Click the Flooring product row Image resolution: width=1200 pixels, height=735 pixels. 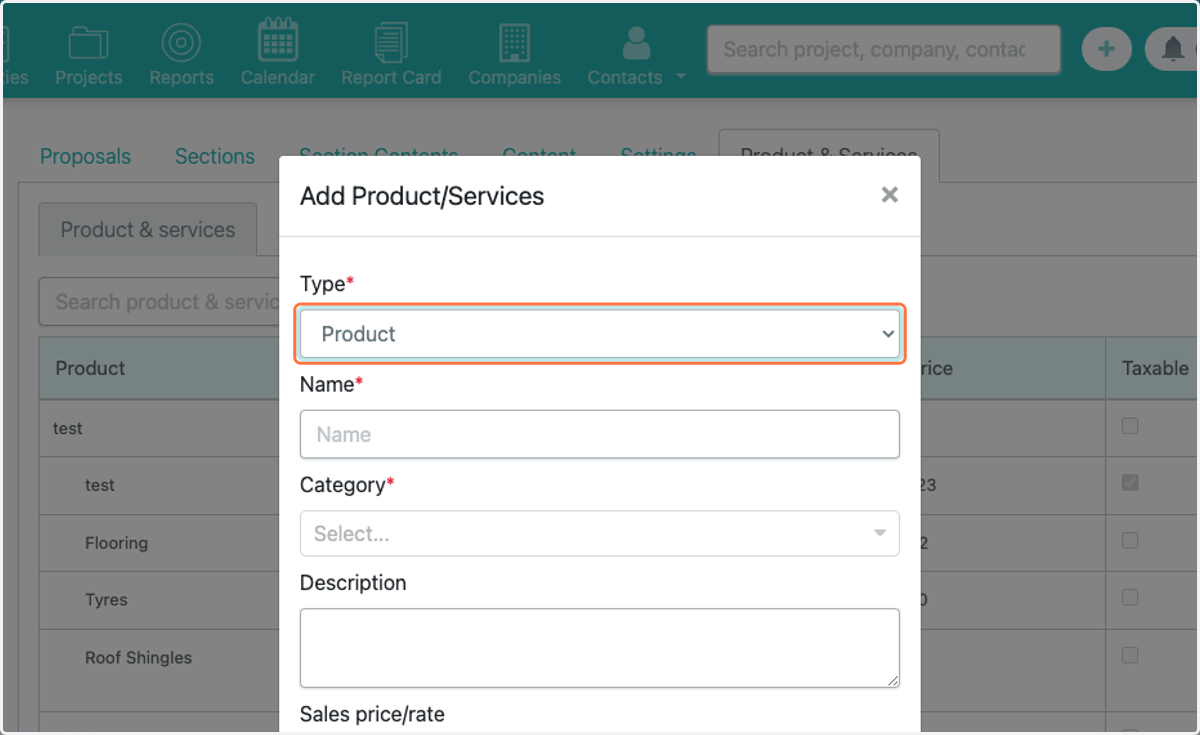pos(116,543)
